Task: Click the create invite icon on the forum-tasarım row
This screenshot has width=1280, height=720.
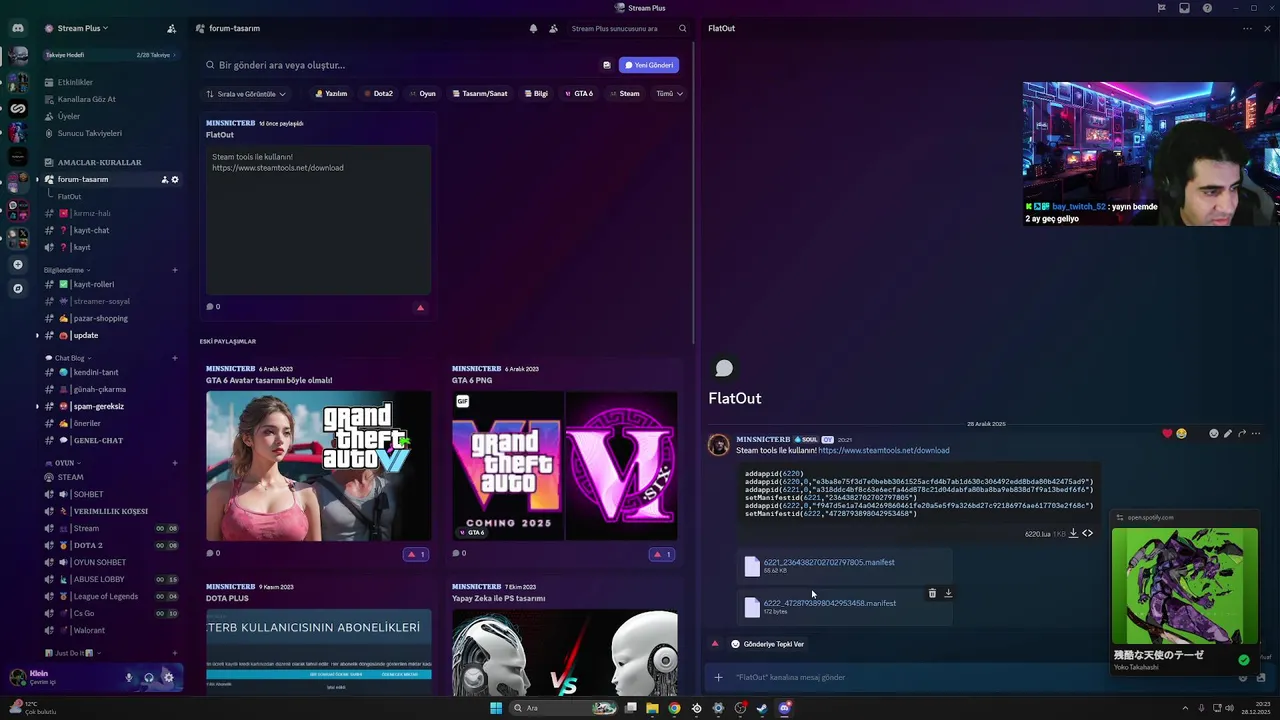Action: [x=164, y=179]
